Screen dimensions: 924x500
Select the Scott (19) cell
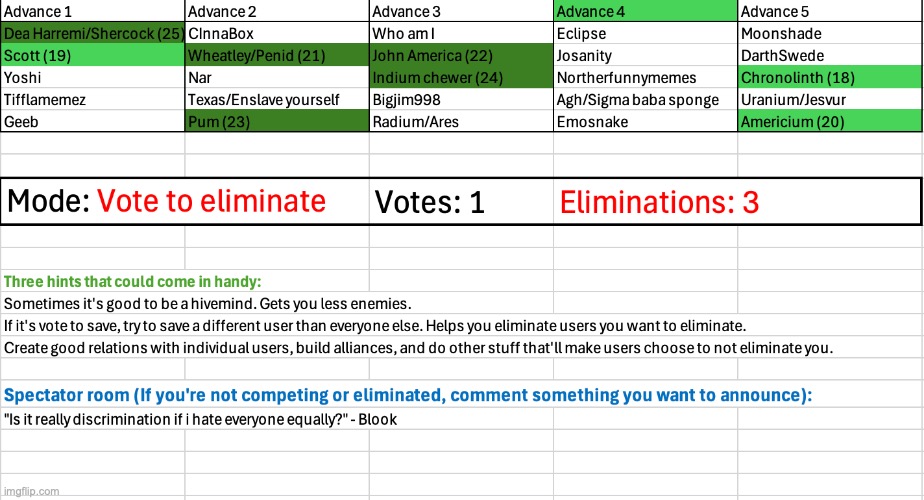92,56
